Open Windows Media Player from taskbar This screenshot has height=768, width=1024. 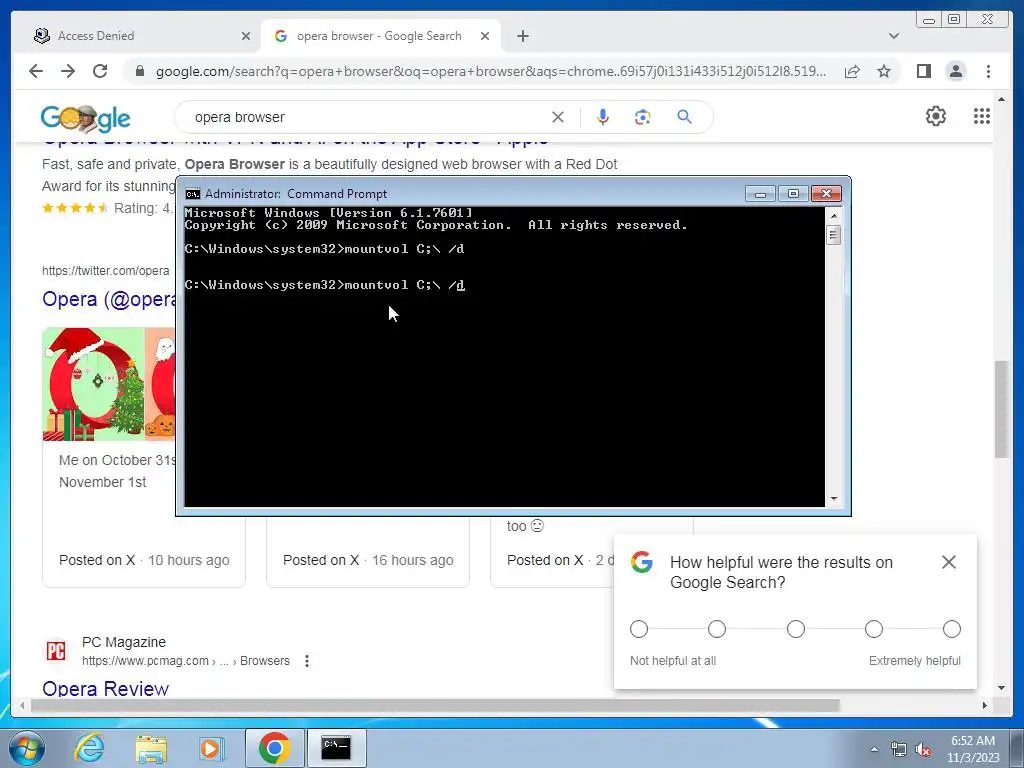click(x=212, y=748)
